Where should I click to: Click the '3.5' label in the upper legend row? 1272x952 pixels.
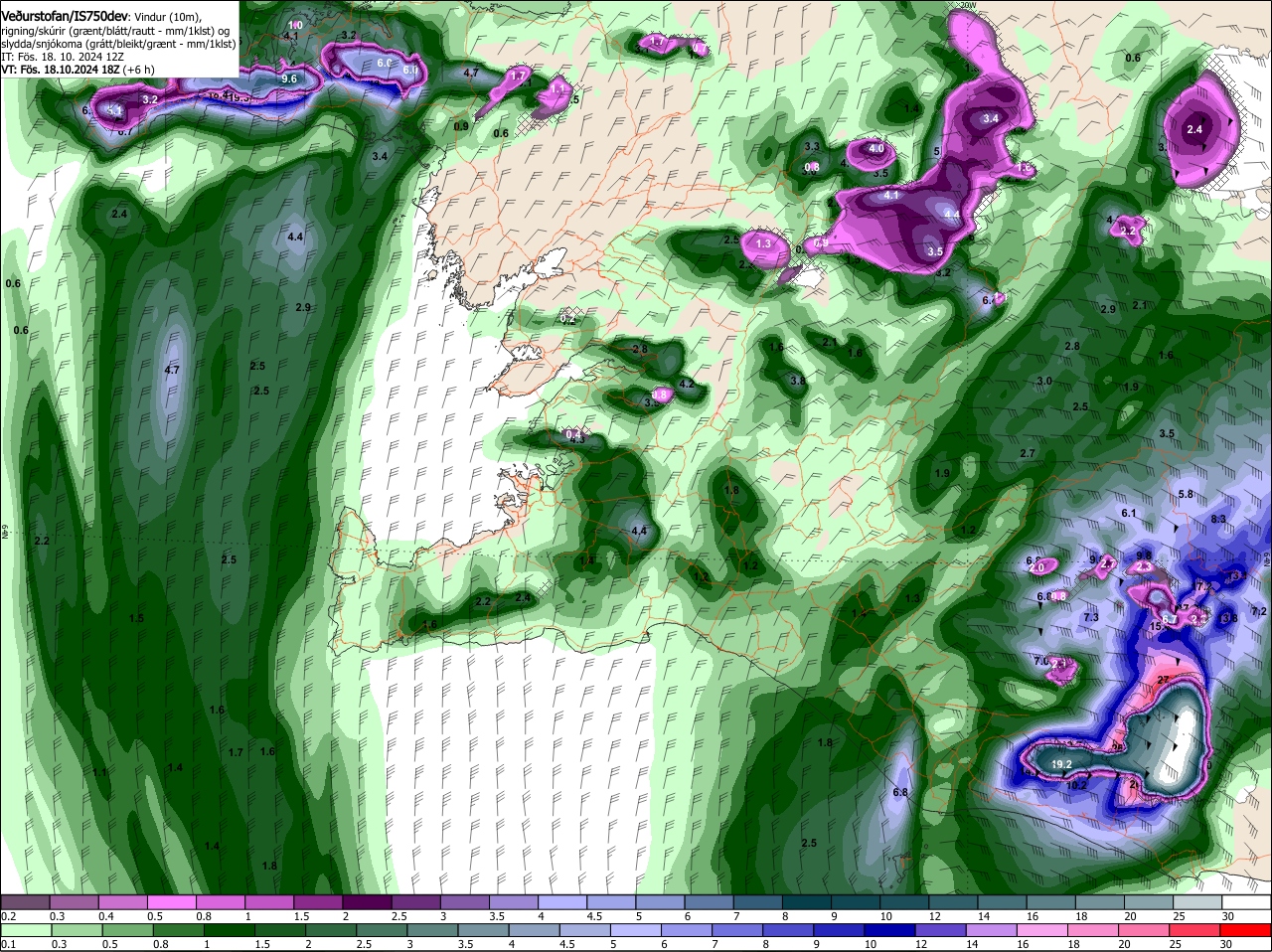coord(497,916)
